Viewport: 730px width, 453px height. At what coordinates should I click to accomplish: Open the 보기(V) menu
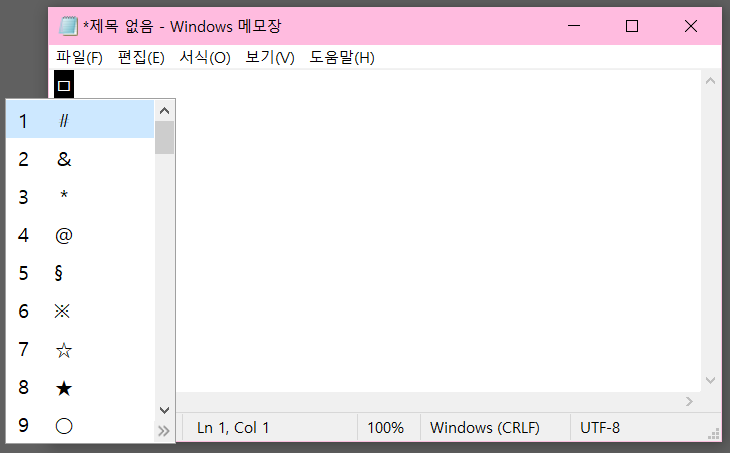270,58
